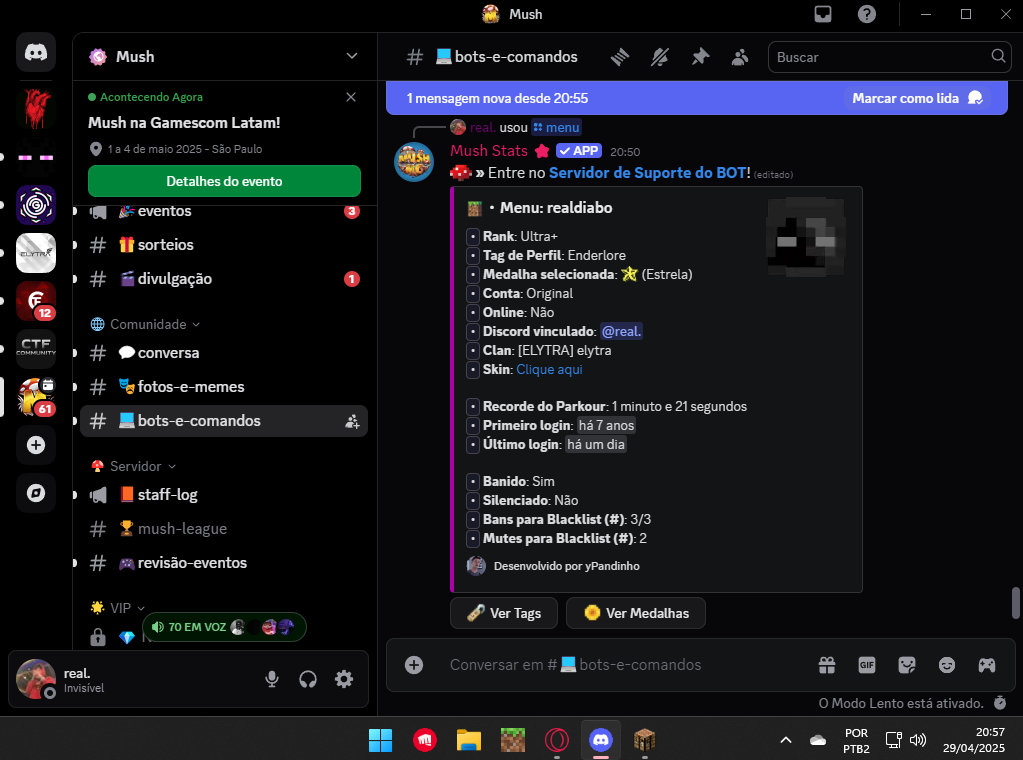This screenshot has width=1023, height=760.
Task: Open the GIF picker
Action: (866, 665)
